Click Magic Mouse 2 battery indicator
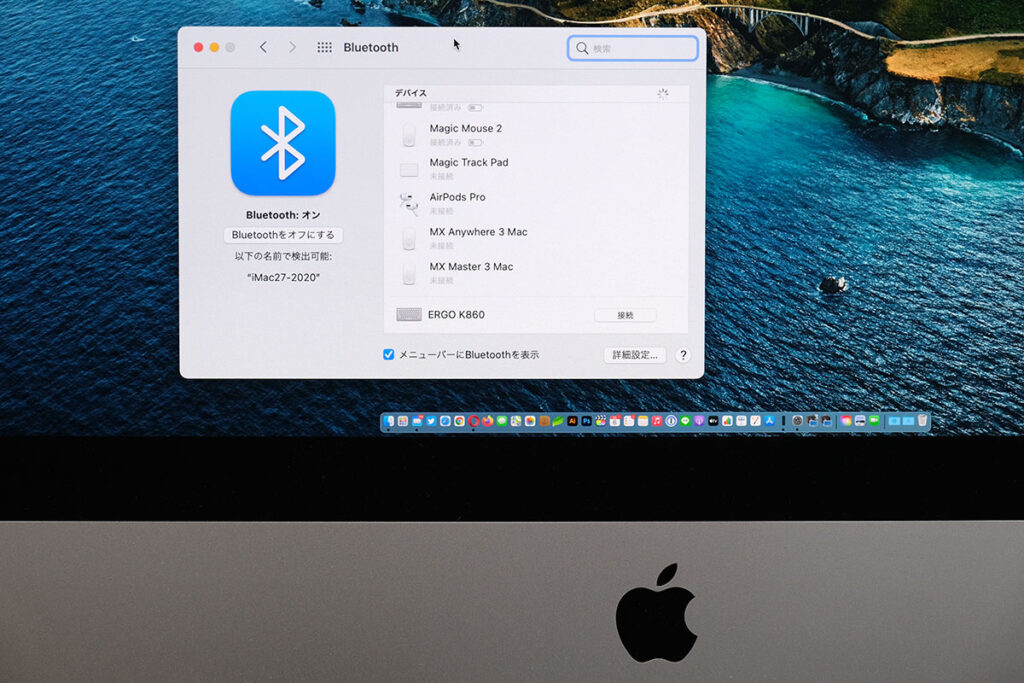 tap(475, 142)
